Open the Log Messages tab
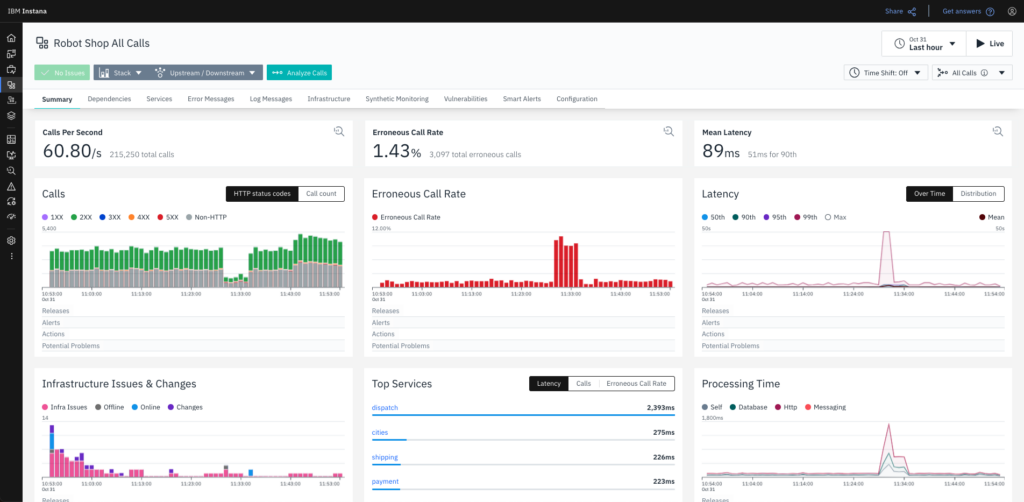The image size is (1024, 502). [270, 99]
